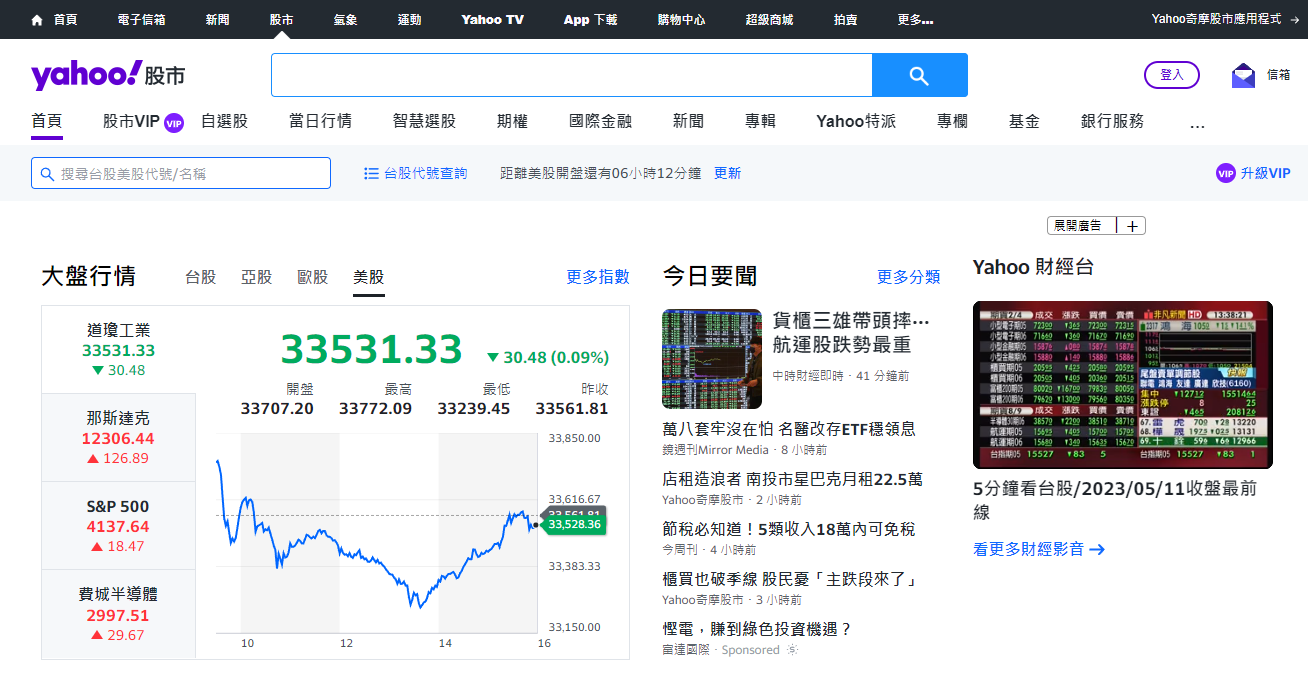
Task: Open the ellipsis overflow nav menu
Action: pyautogui.click(x=1197, y=122)
